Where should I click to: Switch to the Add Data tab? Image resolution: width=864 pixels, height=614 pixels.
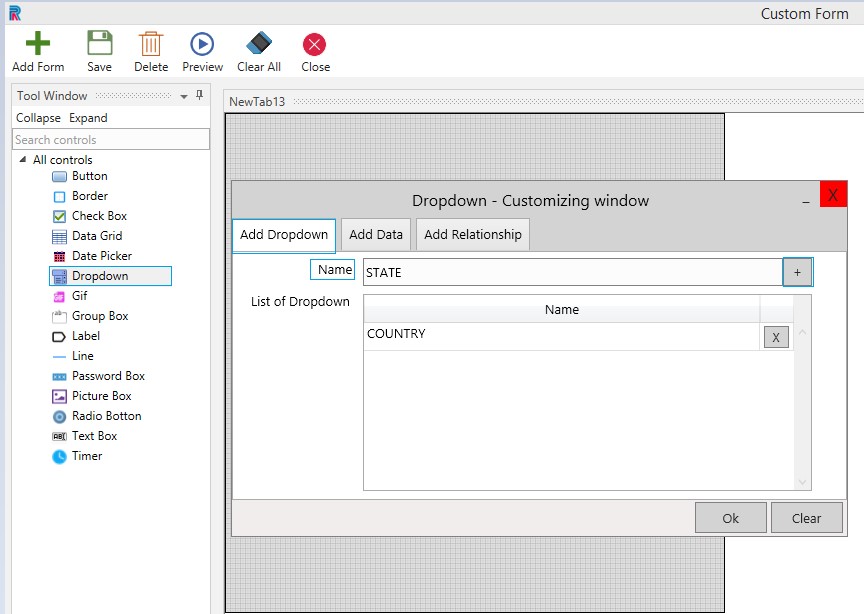376,235
